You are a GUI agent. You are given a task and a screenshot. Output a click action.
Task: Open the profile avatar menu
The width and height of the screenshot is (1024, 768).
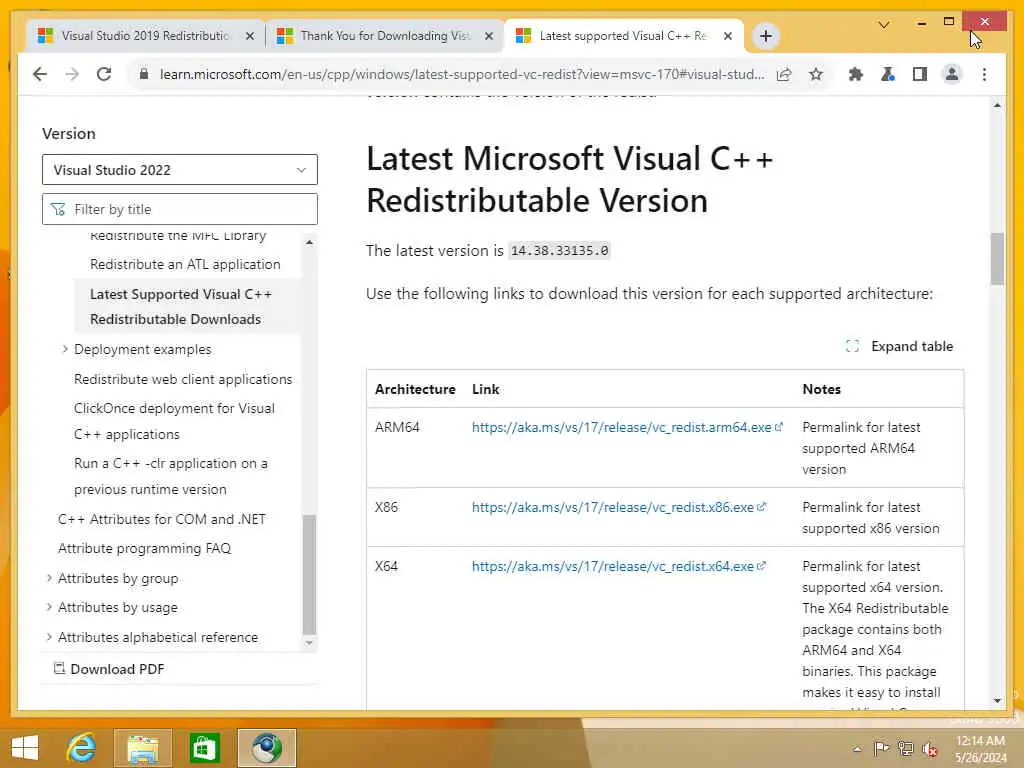pos(952,74)
